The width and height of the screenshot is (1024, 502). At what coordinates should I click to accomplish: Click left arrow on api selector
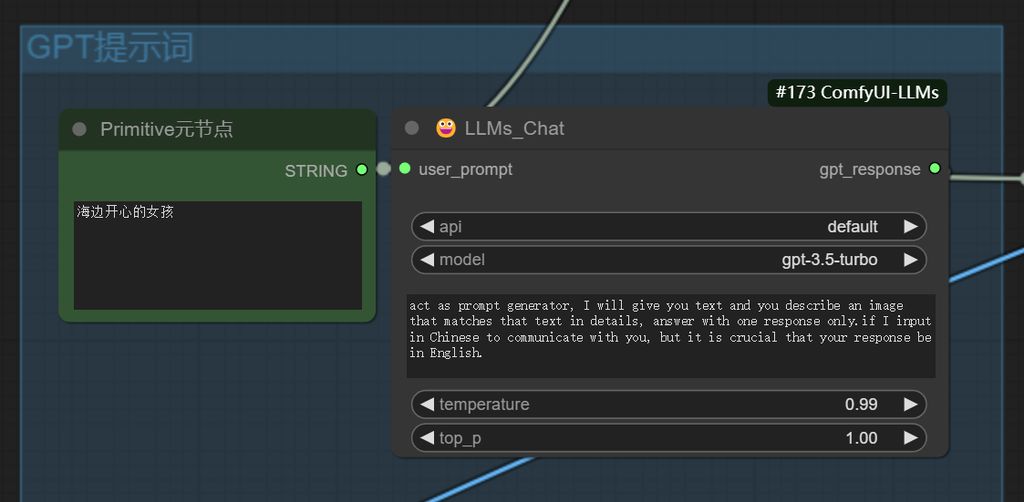[427, 227]
